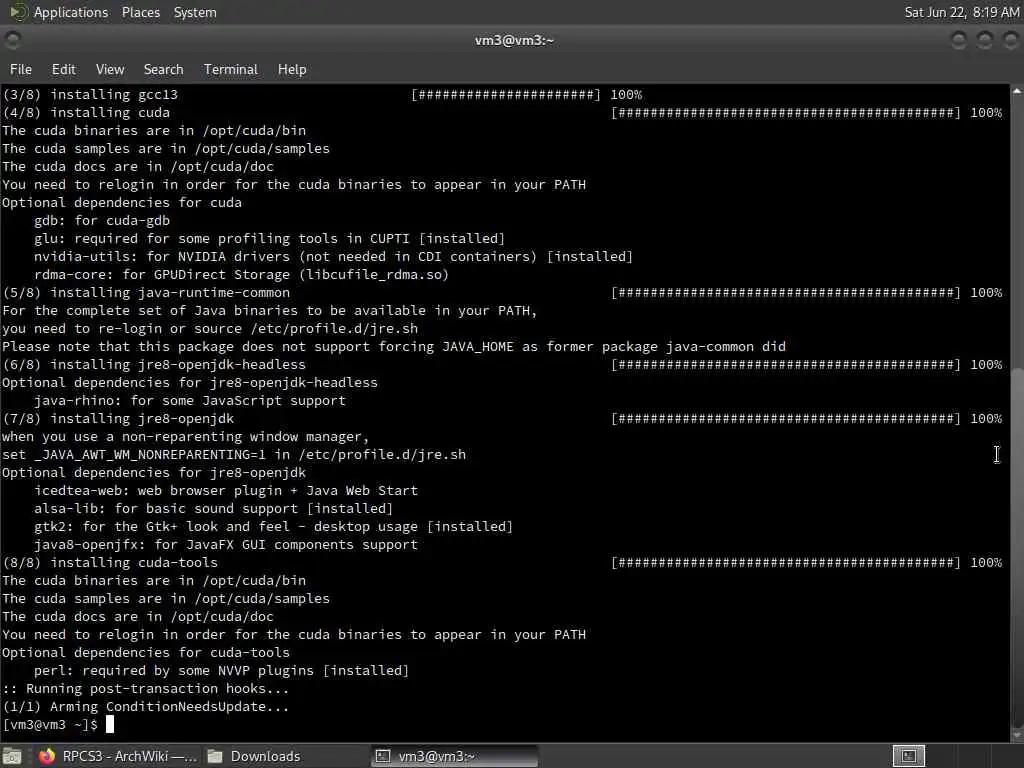The height and width of the screenshot is (768, 1024).
Task: Open the File menu in terminal
Action: coord(21,69)
